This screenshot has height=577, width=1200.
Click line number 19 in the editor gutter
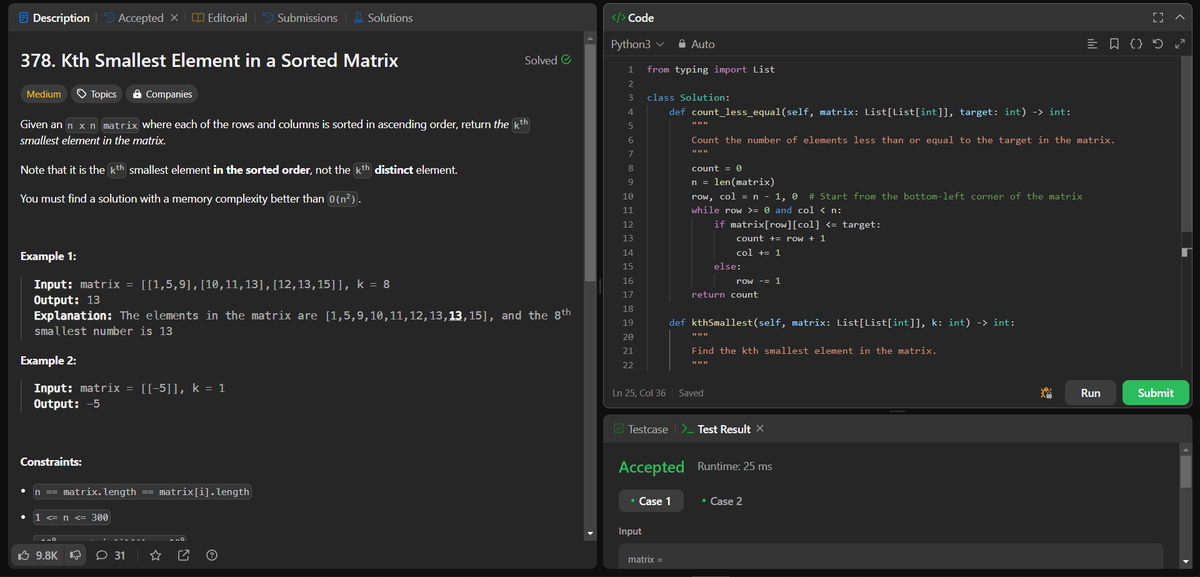coord(627,323)
